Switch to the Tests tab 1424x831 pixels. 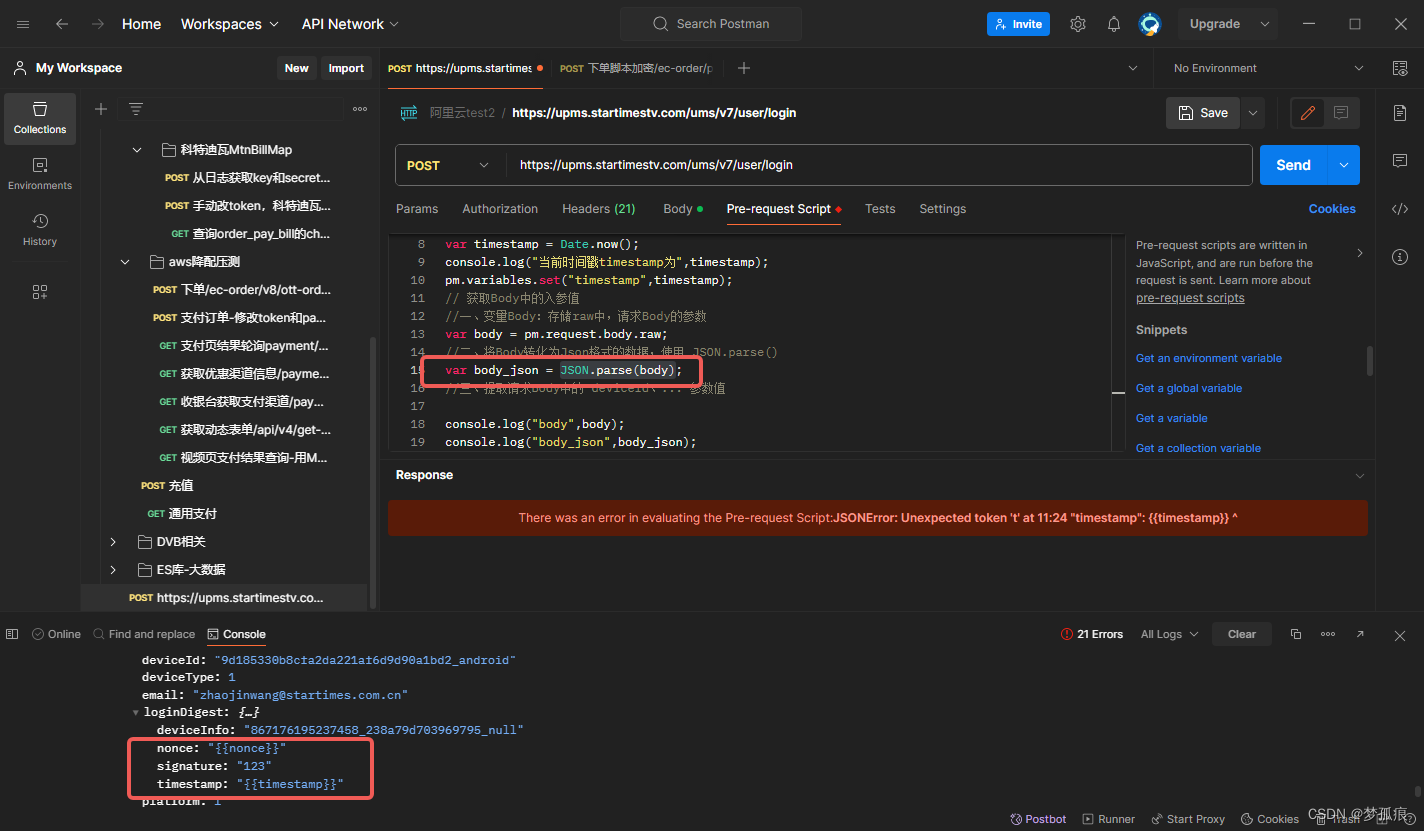click(x=880, y=209)
